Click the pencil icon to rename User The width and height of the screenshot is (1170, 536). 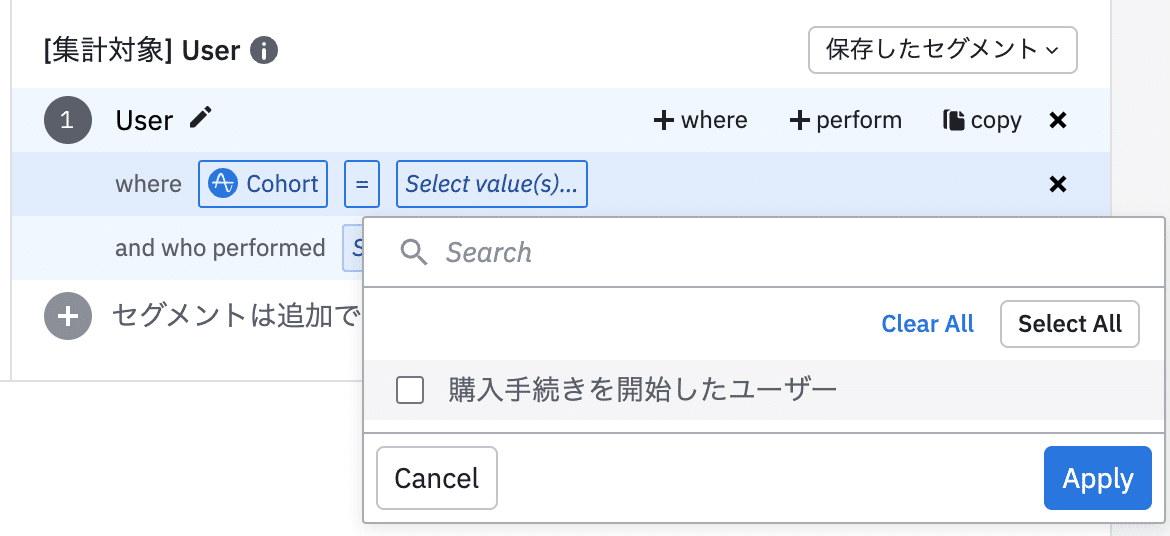tap(201, 118)
